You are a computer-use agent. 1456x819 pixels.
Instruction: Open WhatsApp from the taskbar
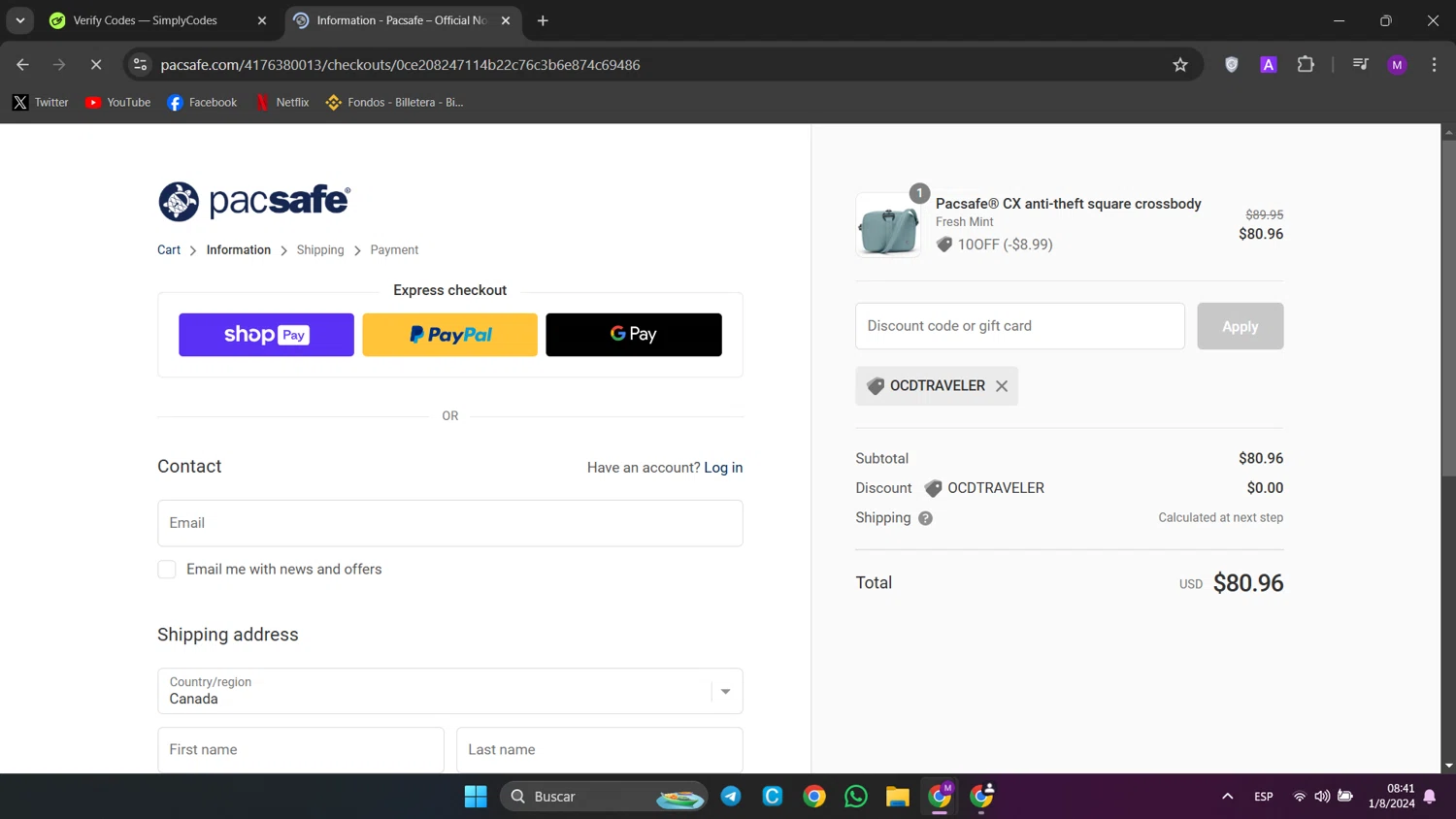pyautogui.click(x=856, y=797)
